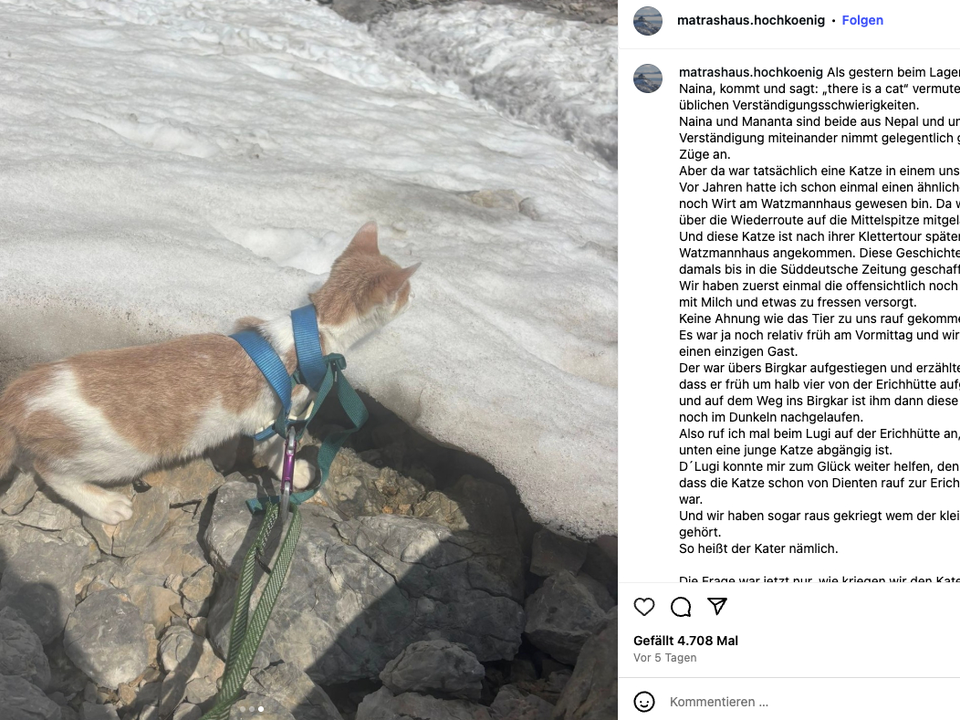Open the post timestamp Vor 5 Tagen
This screenshot has height=720, width=960.
click(x=665, y=658)
